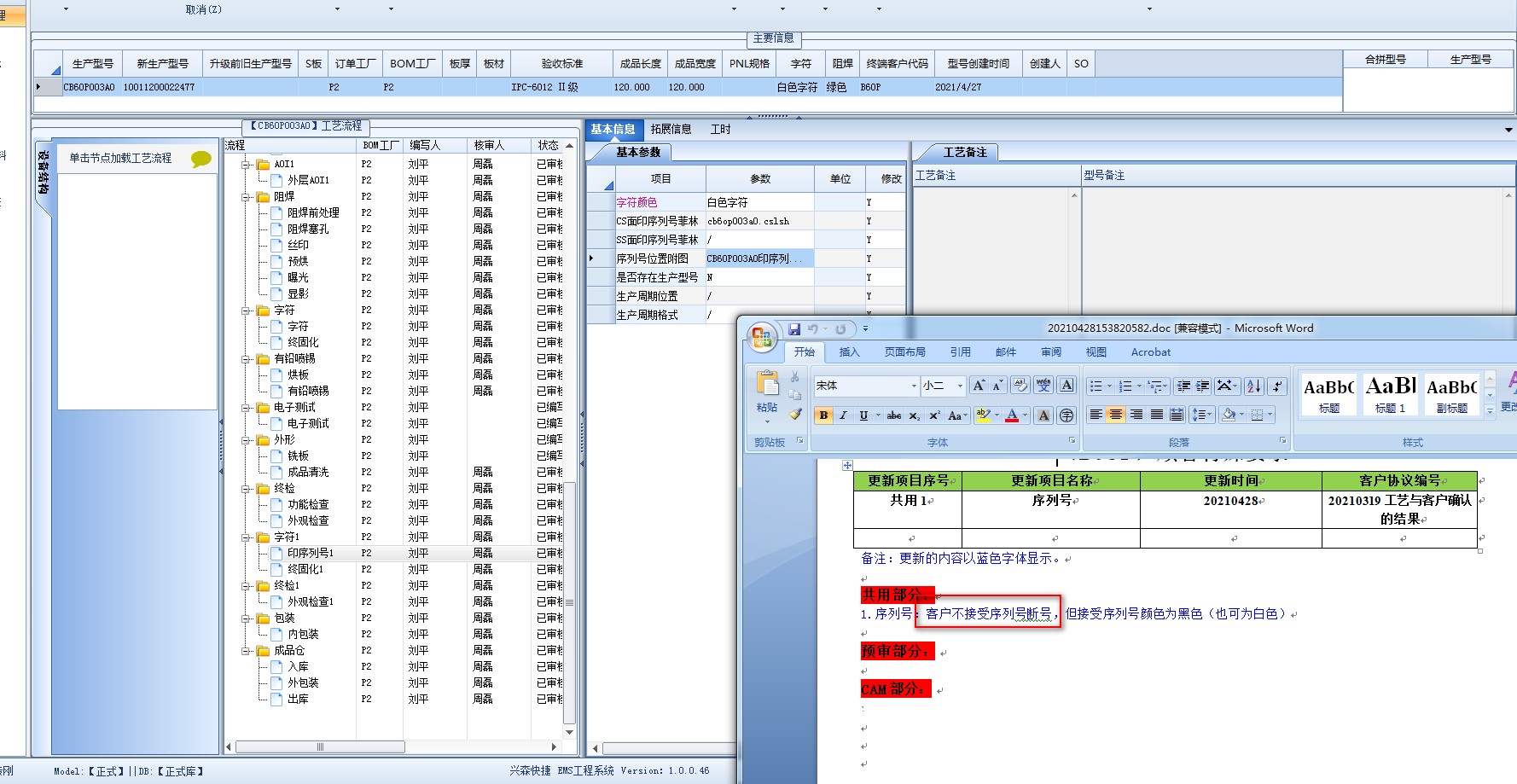
Task: Align paragraph text right
Action: tap(1136, 415)
